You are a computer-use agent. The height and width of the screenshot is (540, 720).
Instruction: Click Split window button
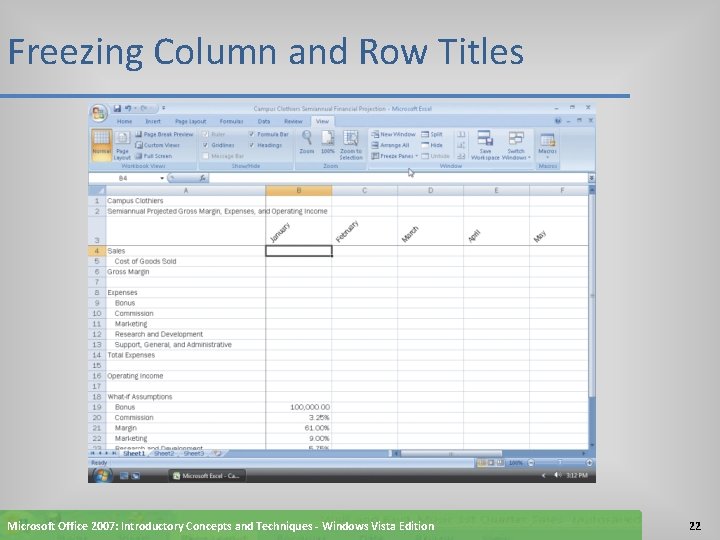coord(432,135)
